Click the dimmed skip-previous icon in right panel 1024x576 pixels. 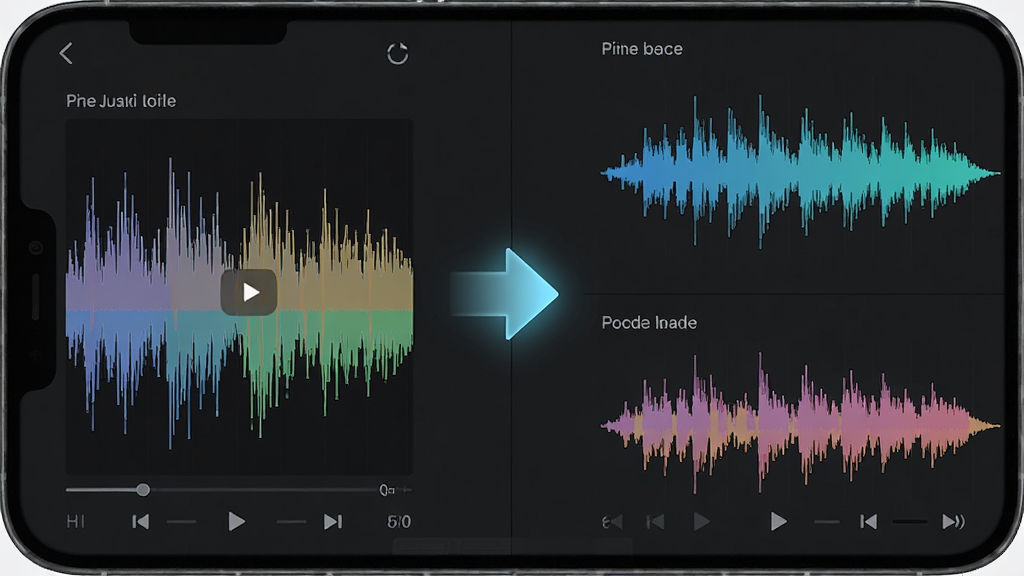tap(655, 521)
